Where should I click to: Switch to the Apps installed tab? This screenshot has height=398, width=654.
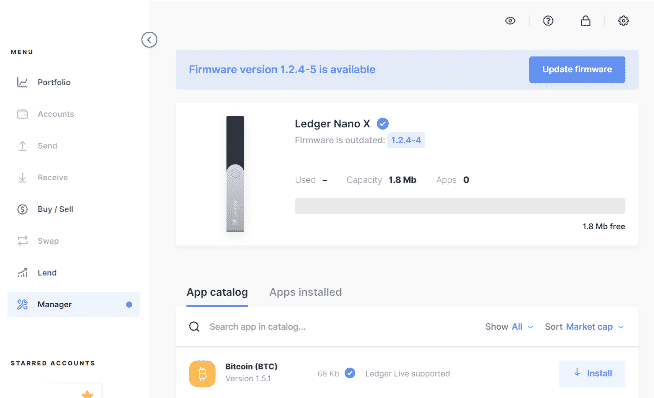click(x=305, y=292)
